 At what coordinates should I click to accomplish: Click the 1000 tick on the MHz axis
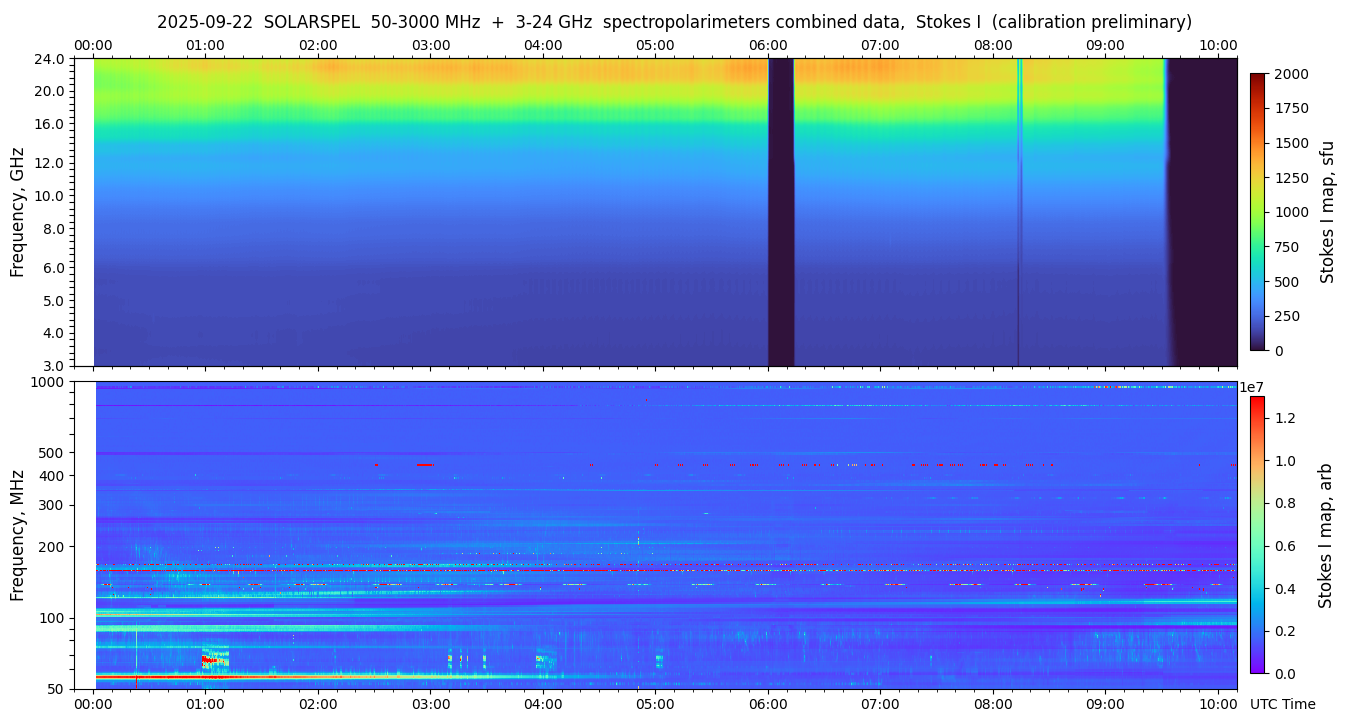pyautogui.click(x=48, y=382)
